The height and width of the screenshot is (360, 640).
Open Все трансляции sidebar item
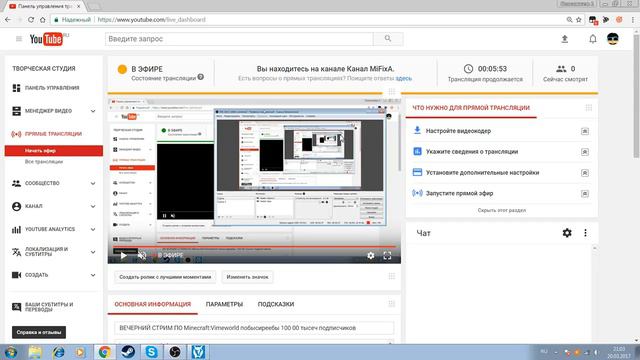click(44, 162)
